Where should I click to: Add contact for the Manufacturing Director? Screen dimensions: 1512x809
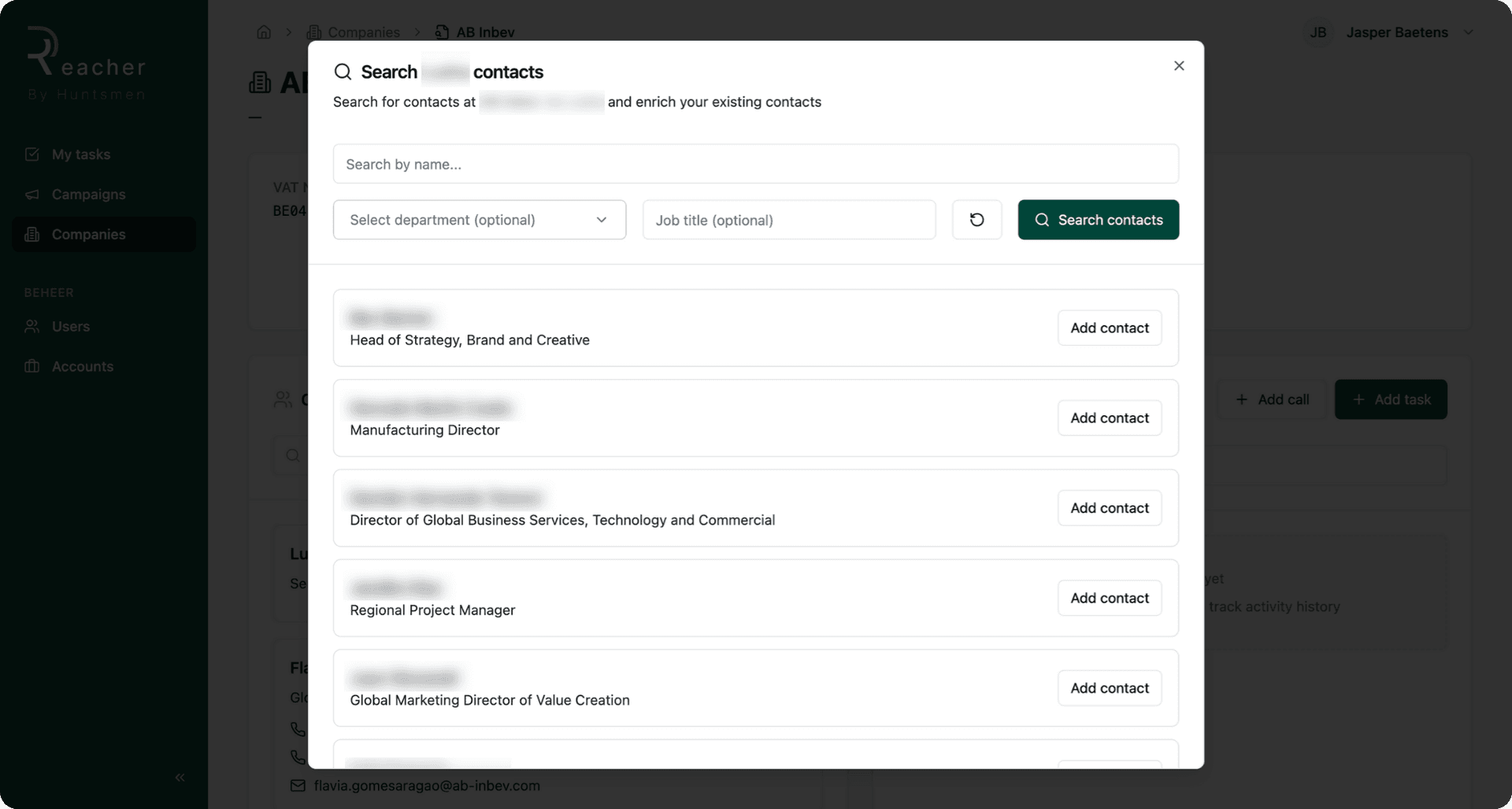pos(1109,417)
